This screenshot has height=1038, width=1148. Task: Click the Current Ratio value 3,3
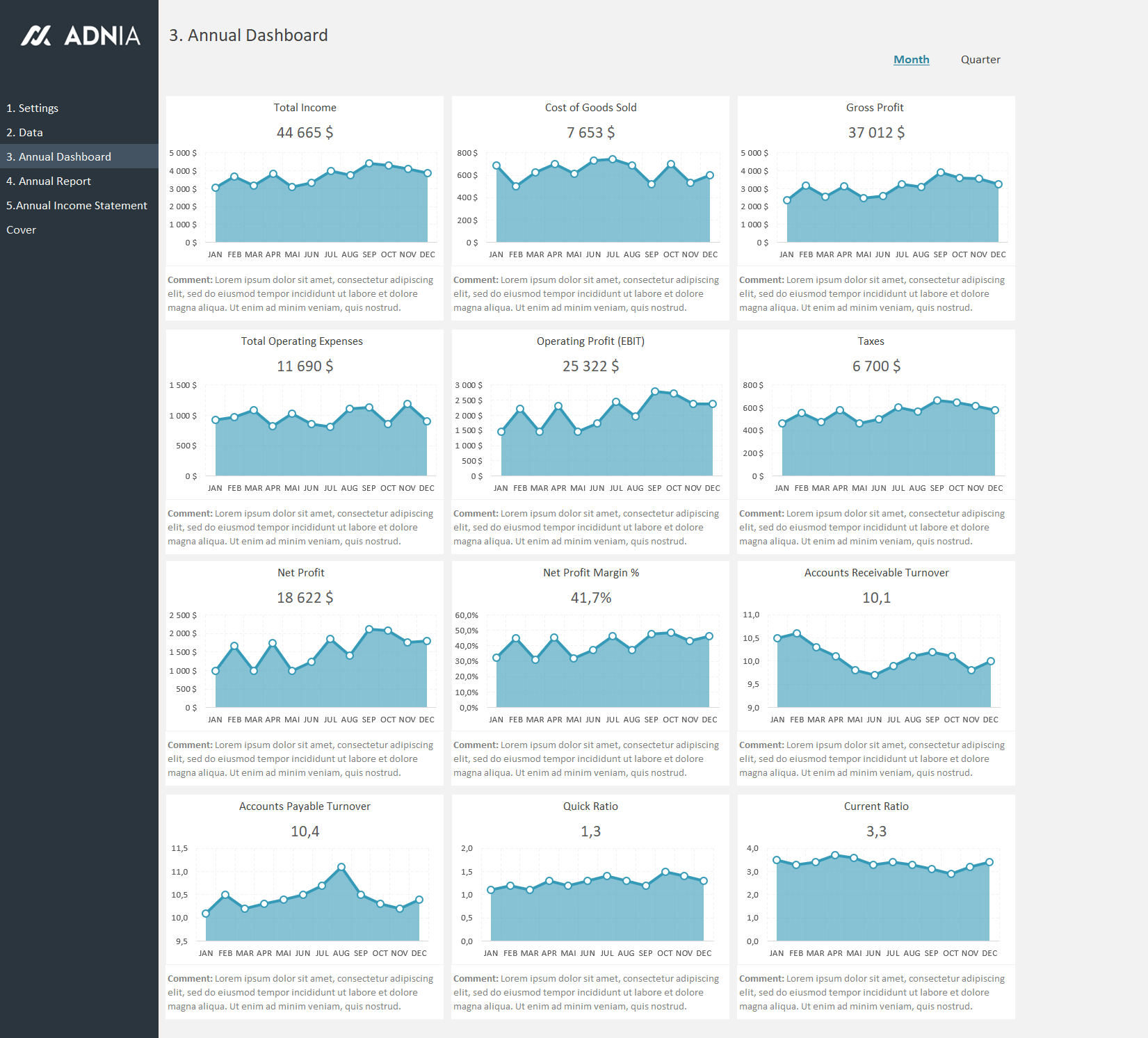click(x=876, y=832)
